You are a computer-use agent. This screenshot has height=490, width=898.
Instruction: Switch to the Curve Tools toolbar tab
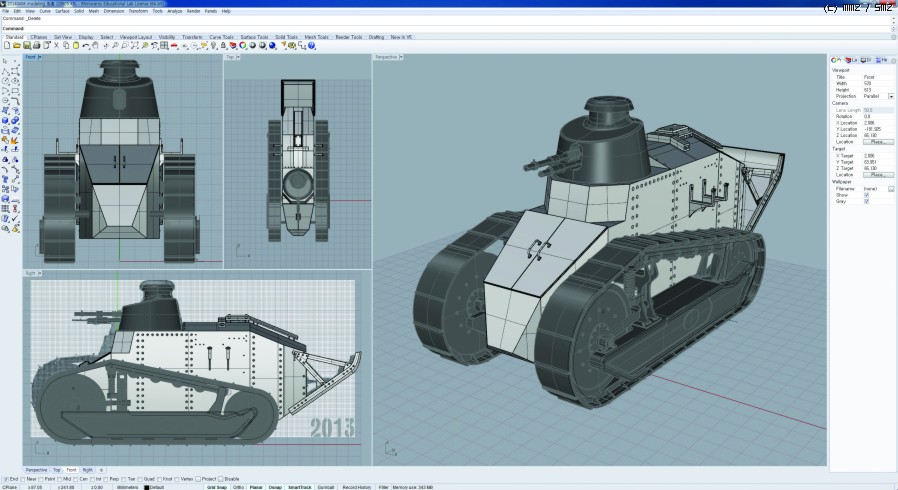[x=220, y=36]
